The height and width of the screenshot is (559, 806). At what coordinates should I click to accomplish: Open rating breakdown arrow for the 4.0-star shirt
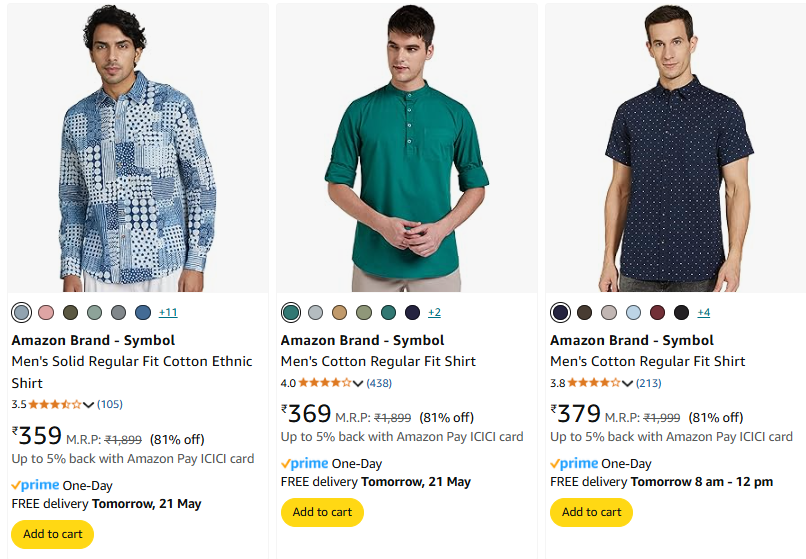[x=358, y=384]
